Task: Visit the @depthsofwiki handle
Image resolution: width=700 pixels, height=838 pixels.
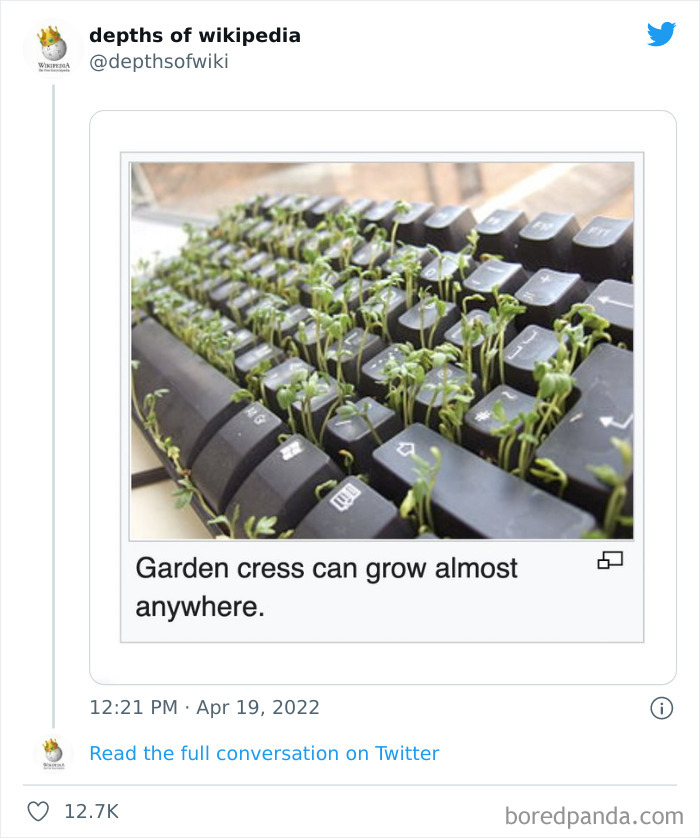Action: point(158,62)
